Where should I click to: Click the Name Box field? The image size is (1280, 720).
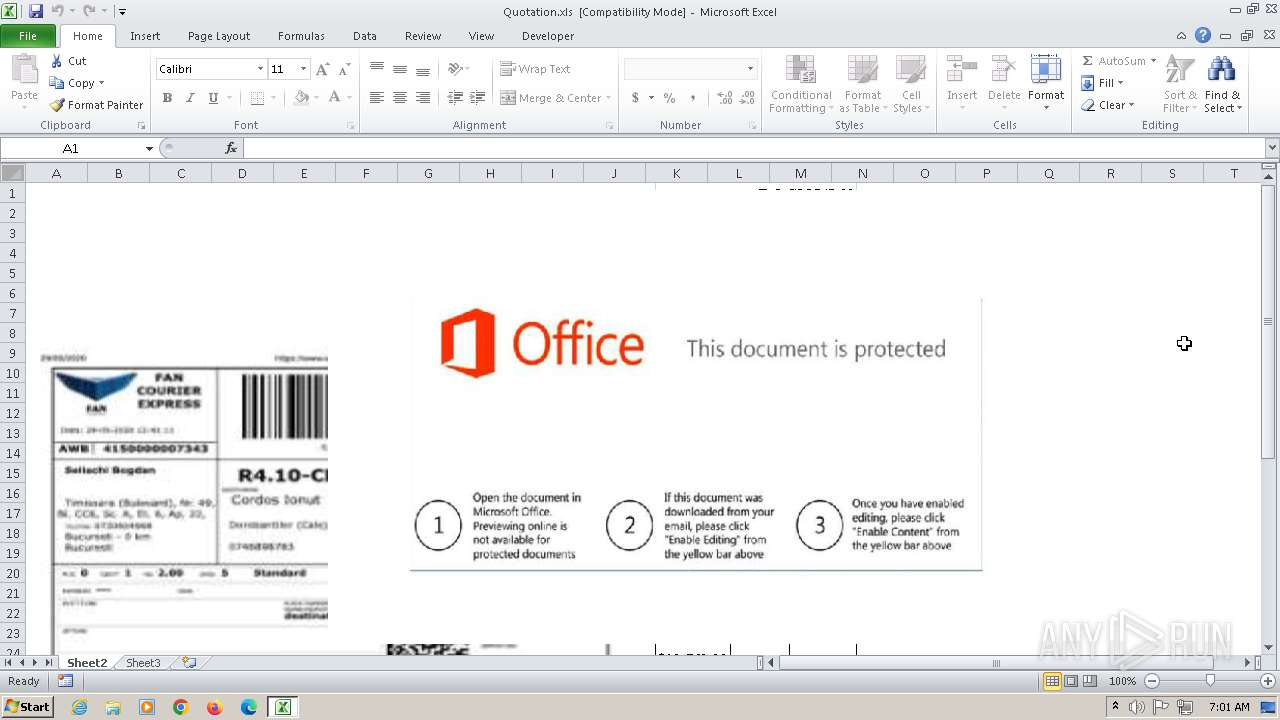pos(71,148)
